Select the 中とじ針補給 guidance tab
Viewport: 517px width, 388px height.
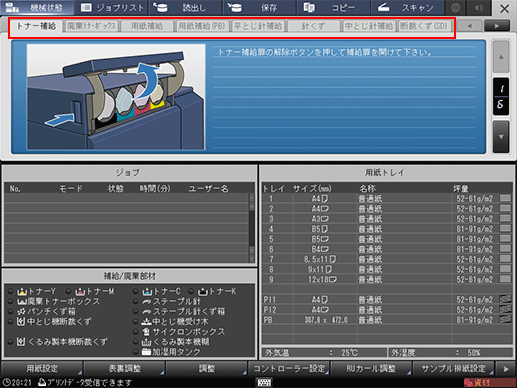[368, 26]
